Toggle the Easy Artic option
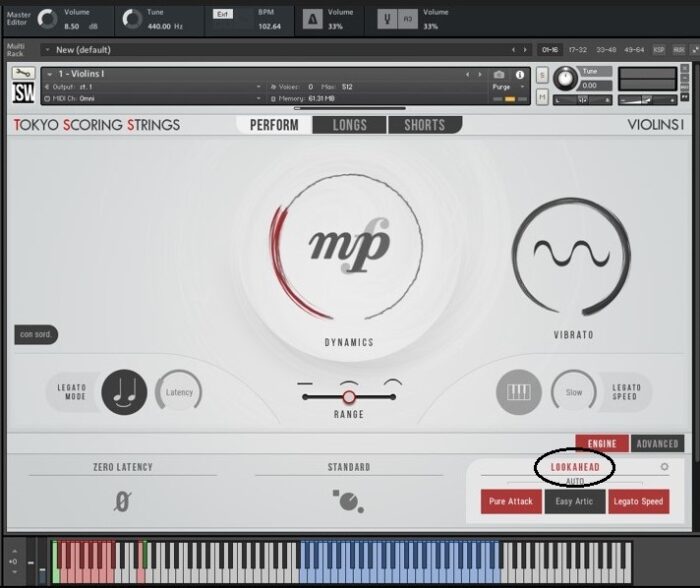 click(574, 501)
